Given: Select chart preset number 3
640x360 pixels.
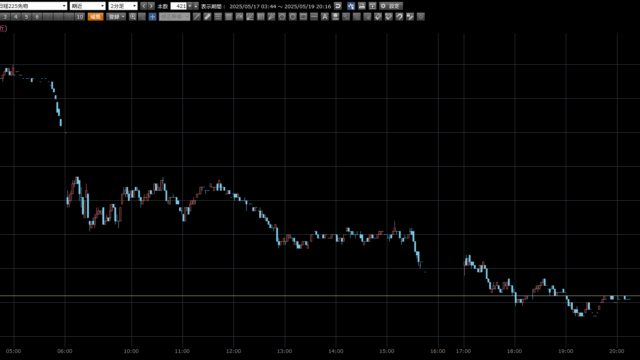Looking at the screenshot, I should (x=5, y=17).
